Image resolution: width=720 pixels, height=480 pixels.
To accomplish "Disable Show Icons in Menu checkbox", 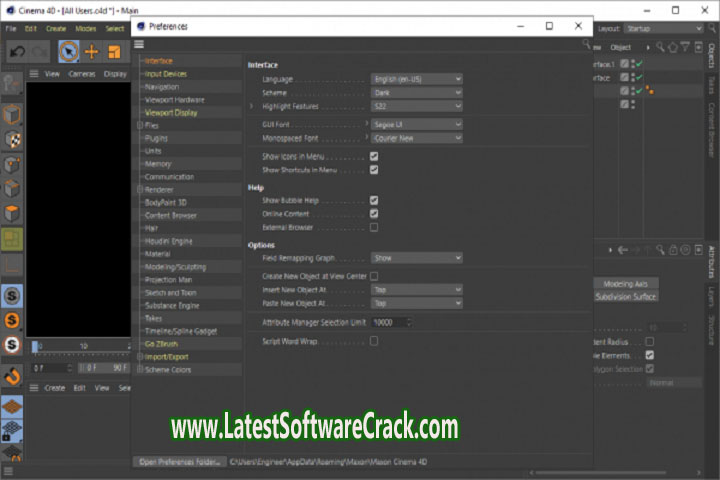I will (x=374, y=157).
